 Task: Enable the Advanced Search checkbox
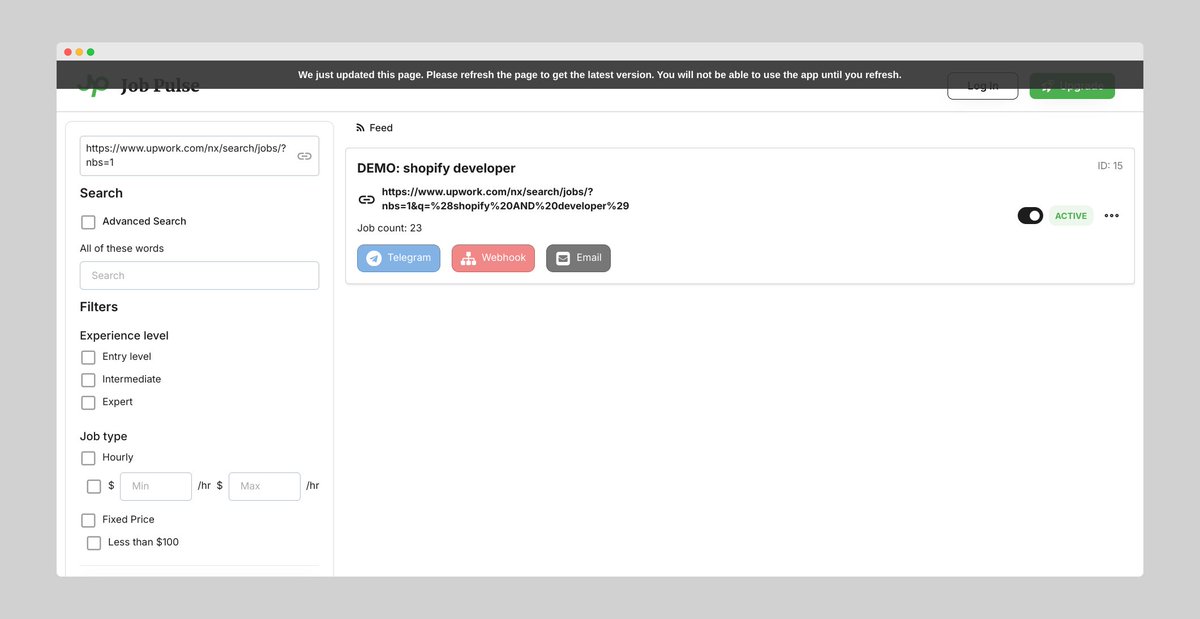pos(88,222)
